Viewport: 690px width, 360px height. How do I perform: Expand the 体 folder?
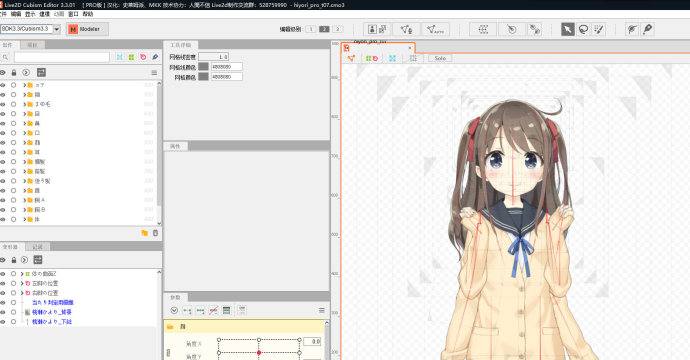[25, 219]
